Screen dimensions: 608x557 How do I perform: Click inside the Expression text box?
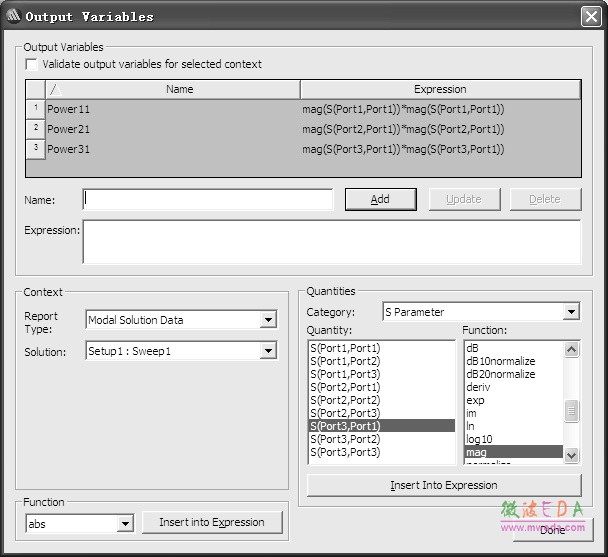(x=331, y=242)
